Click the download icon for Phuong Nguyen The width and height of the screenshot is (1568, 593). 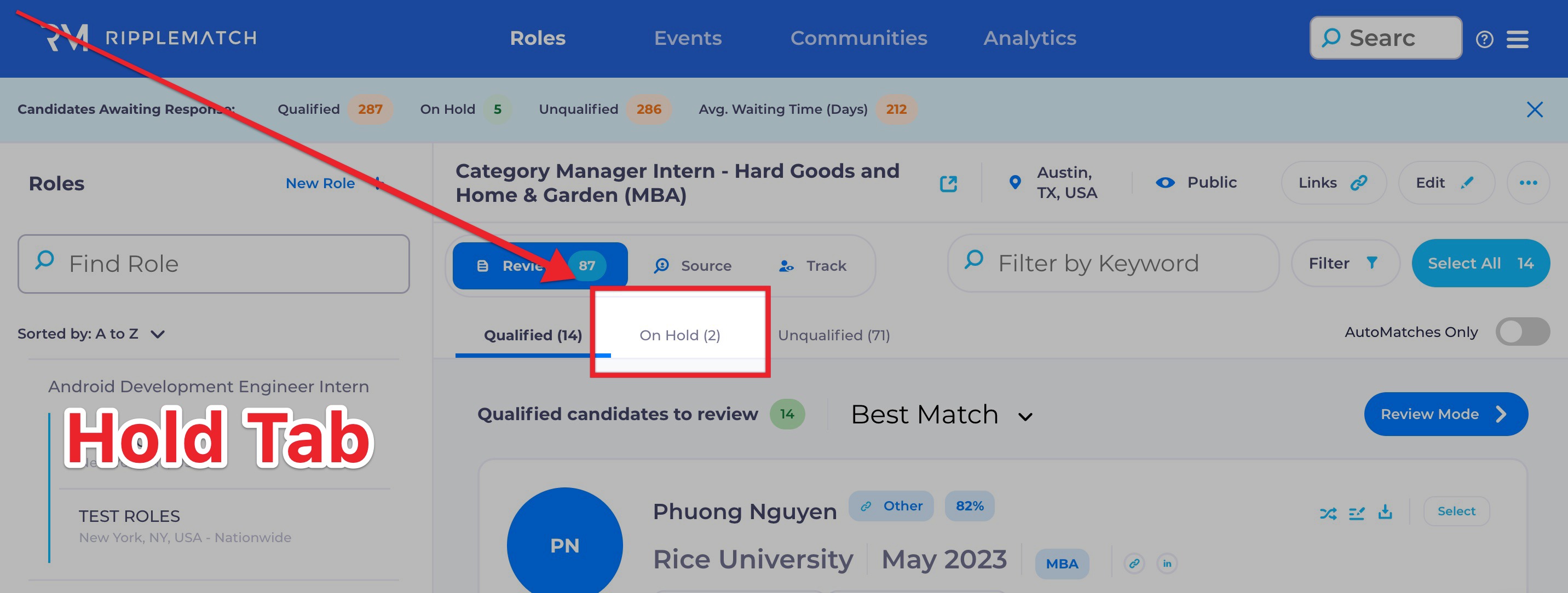1385,512
